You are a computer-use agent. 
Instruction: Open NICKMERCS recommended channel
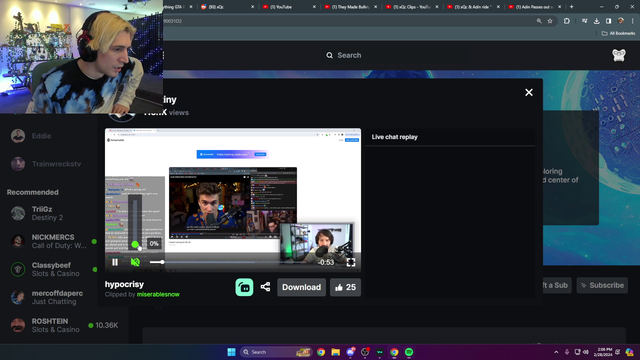click(x=53, y=241)
